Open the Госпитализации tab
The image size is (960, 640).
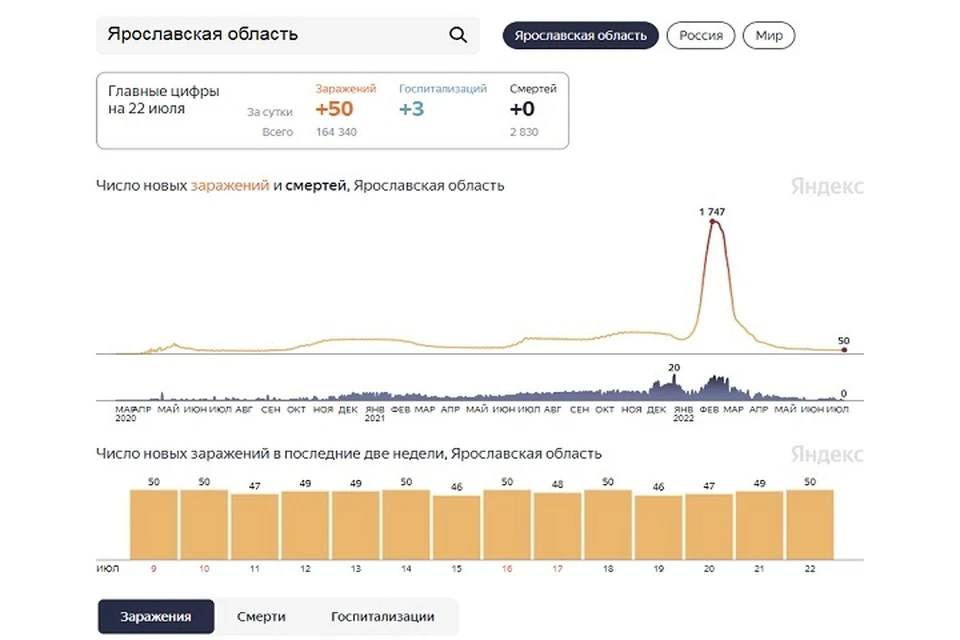(x=383, y=616)
